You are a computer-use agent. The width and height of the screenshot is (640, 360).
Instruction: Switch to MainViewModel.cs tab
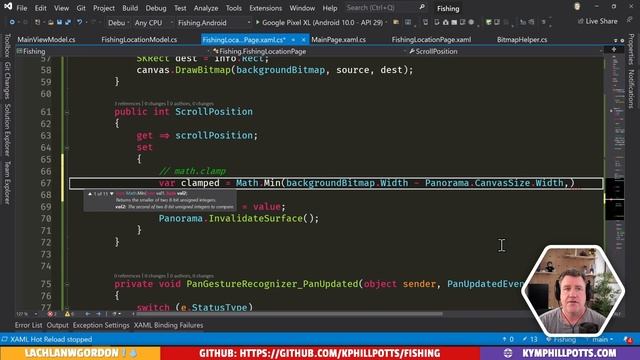(x=46, y=40)
